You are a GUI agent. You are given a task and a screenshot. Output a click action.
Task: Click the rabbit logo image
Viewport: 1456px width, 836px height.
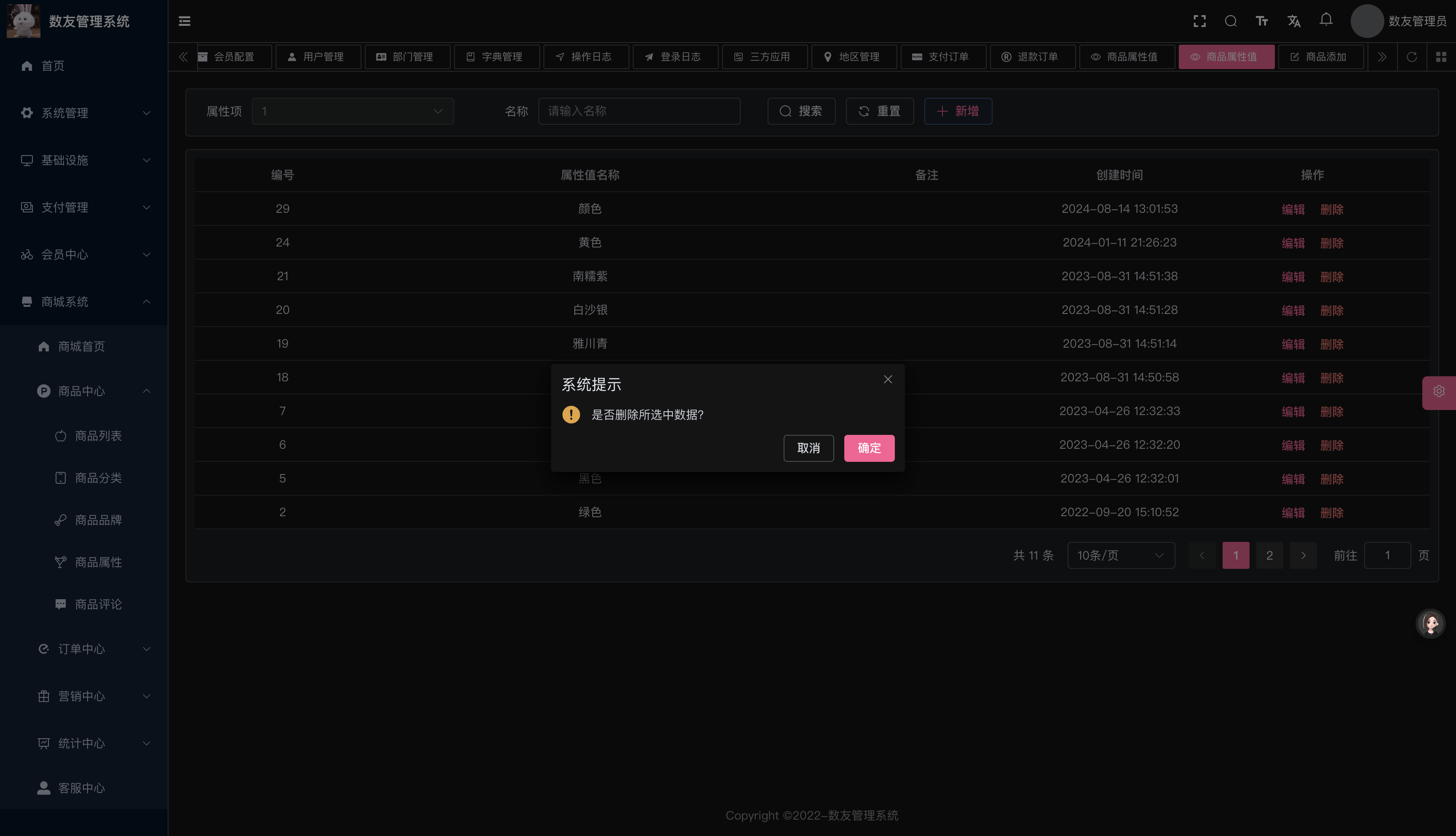tap(24, 21)
